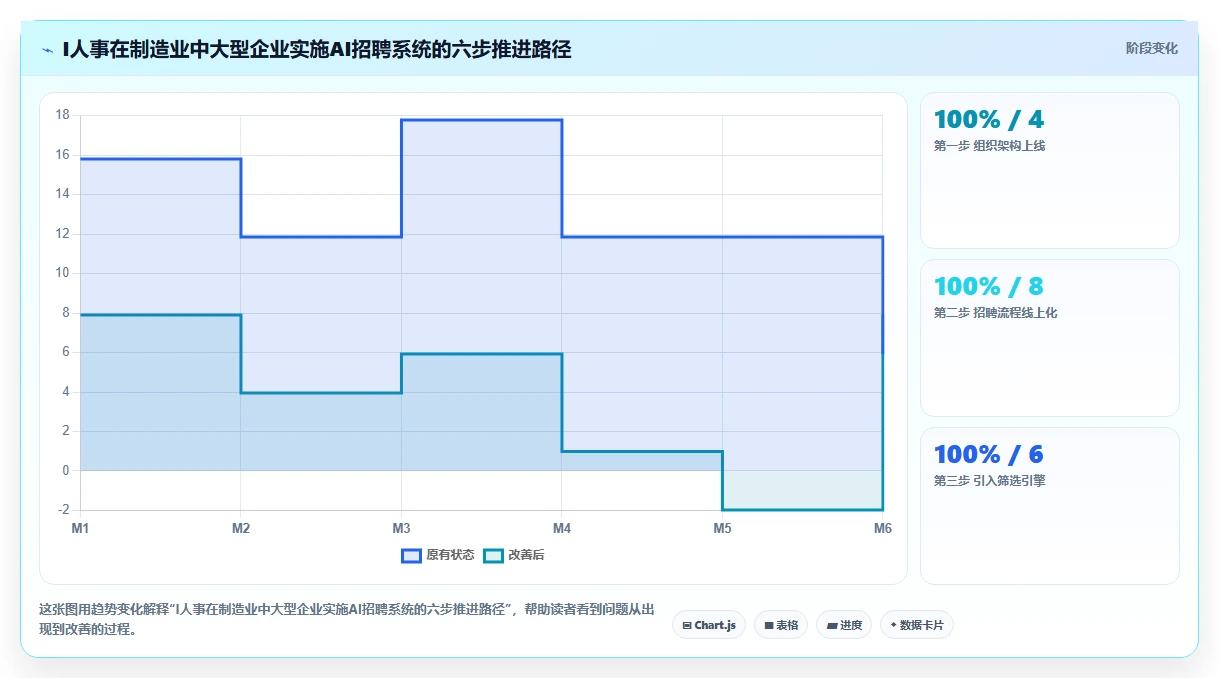
Task: Click the 18 y-axis tick label
Action: [63, 115]
